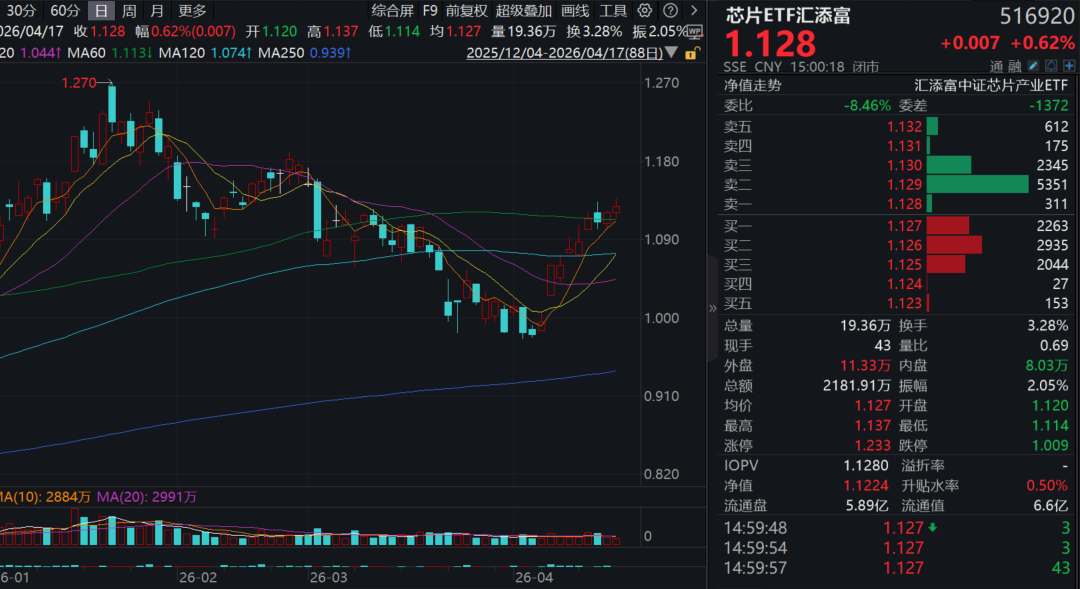Open 更多 period options dropdown
The height and width of the screenshot is (589, 1080).
(x=192, y=11)
